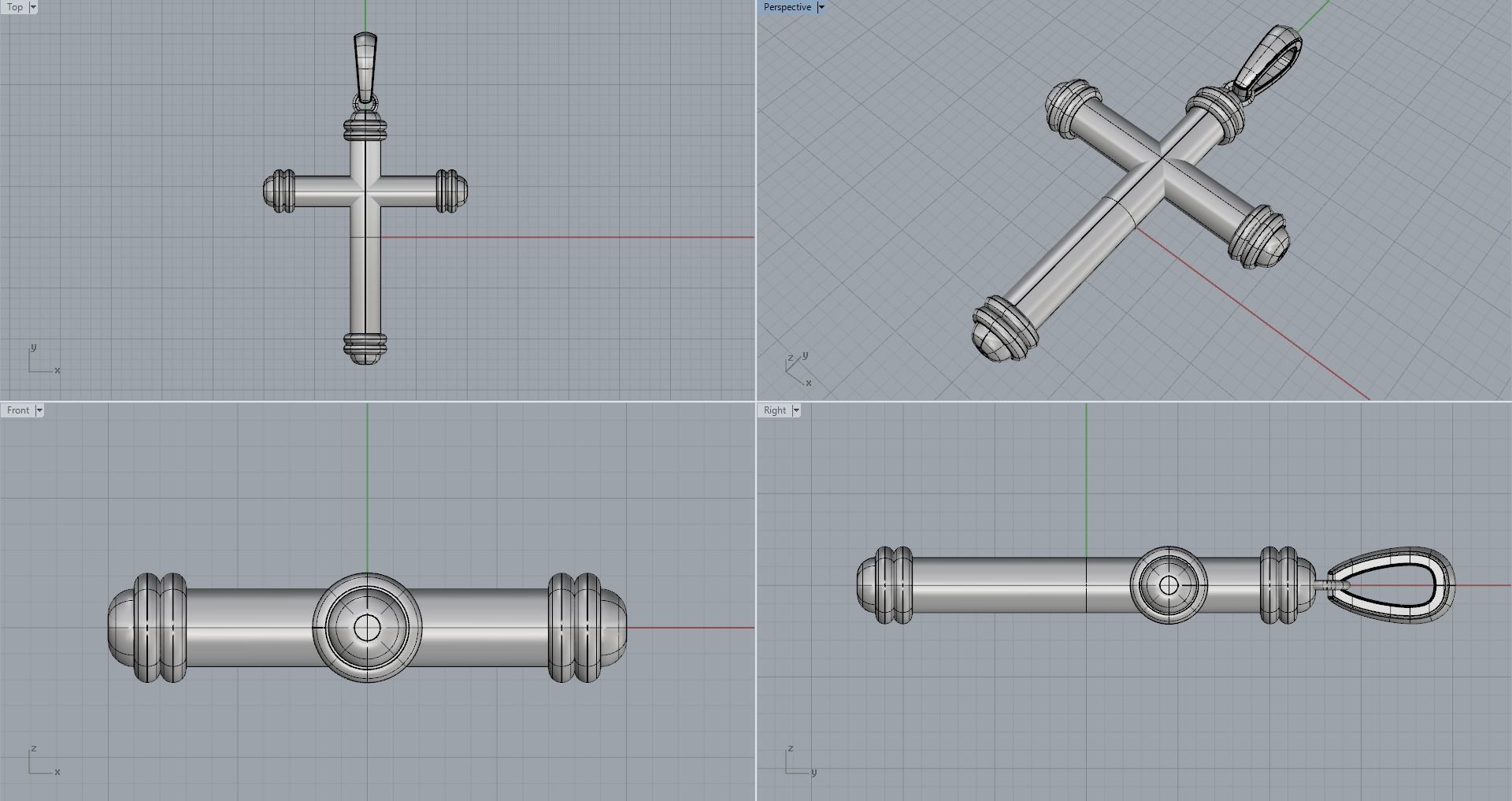The height and width of the screenshot is (801, 1512).
Task: Expand the Right viewport dropdown arrow
Action: [796, 410]
